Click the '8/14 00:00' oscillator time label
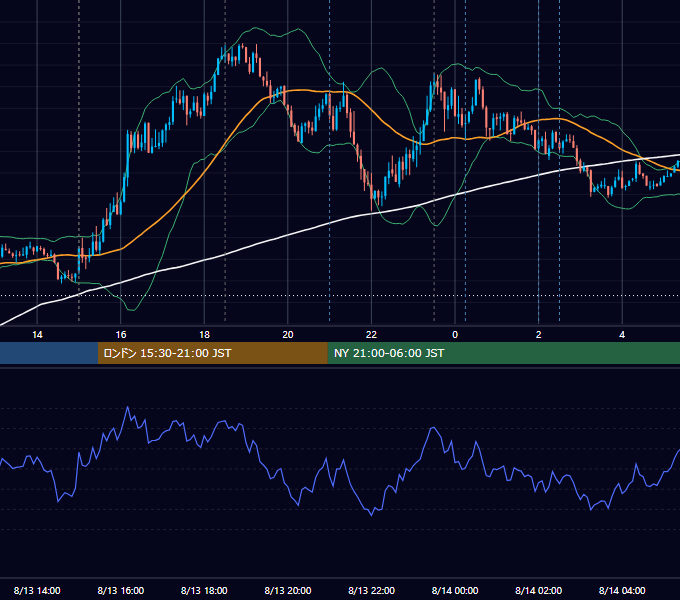The height and width of the screenshot is (600, 680). pyautogui.click(x=455, y=590)
